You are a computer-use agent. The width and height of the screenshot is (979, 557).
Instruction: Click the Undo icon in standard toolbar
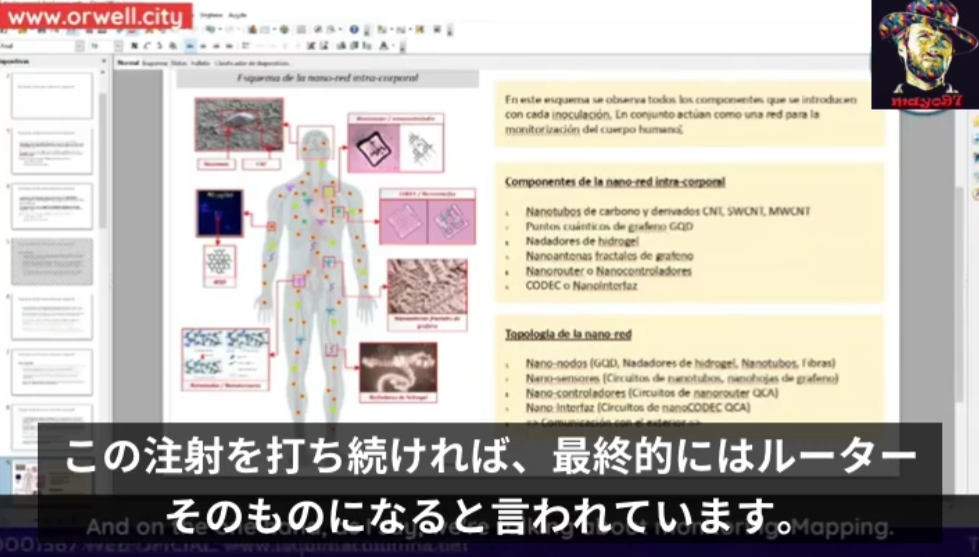point(212,29)
